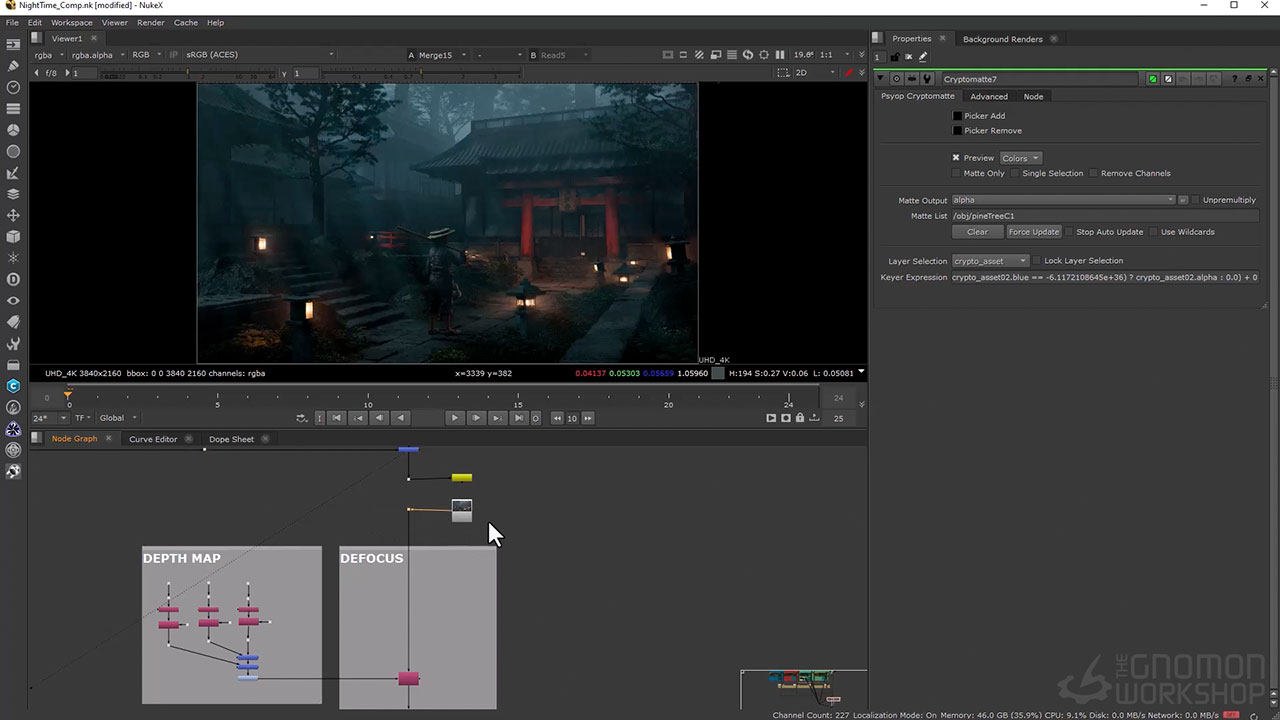
Task: Click the Picker Add color swatch
Action: tap(957, 116)
